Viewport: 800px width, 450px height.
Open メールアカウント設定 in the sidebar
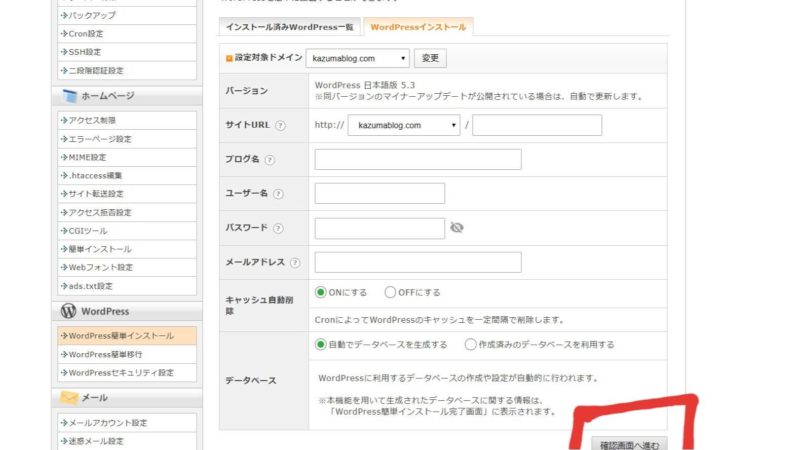127,422
